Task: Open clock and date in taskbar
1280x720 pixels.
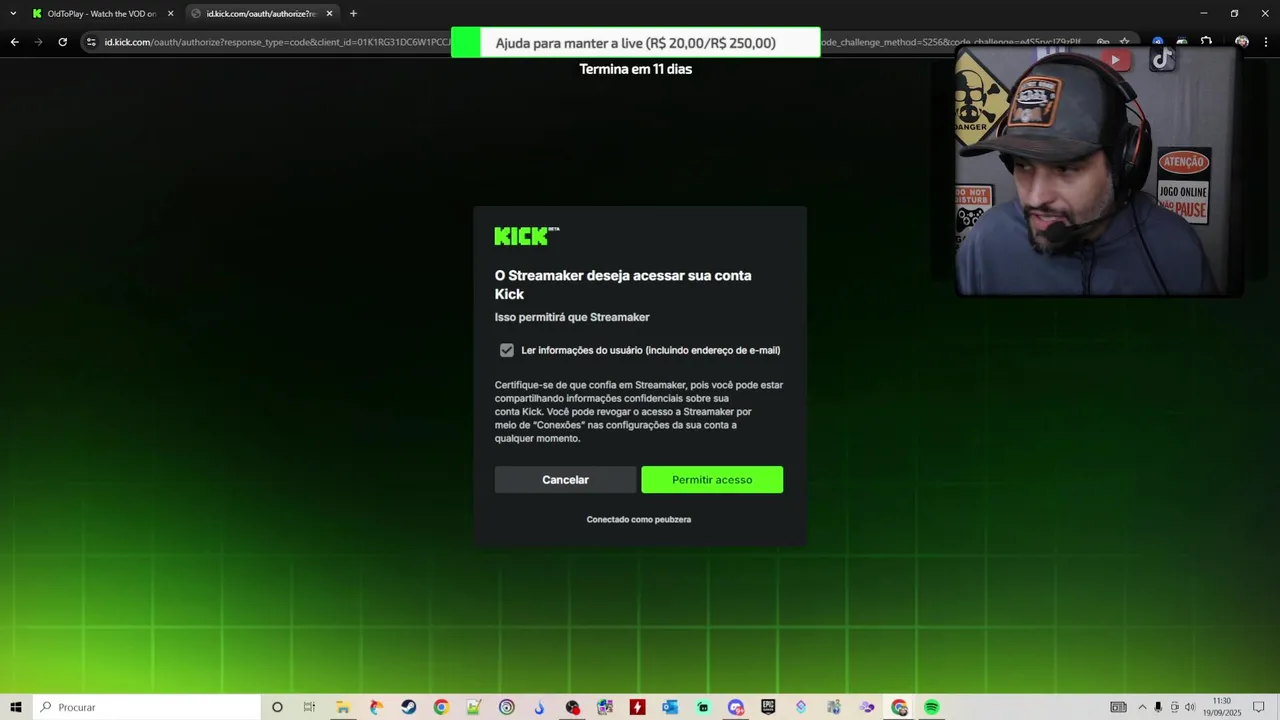Action: (x=1221, y=707)
